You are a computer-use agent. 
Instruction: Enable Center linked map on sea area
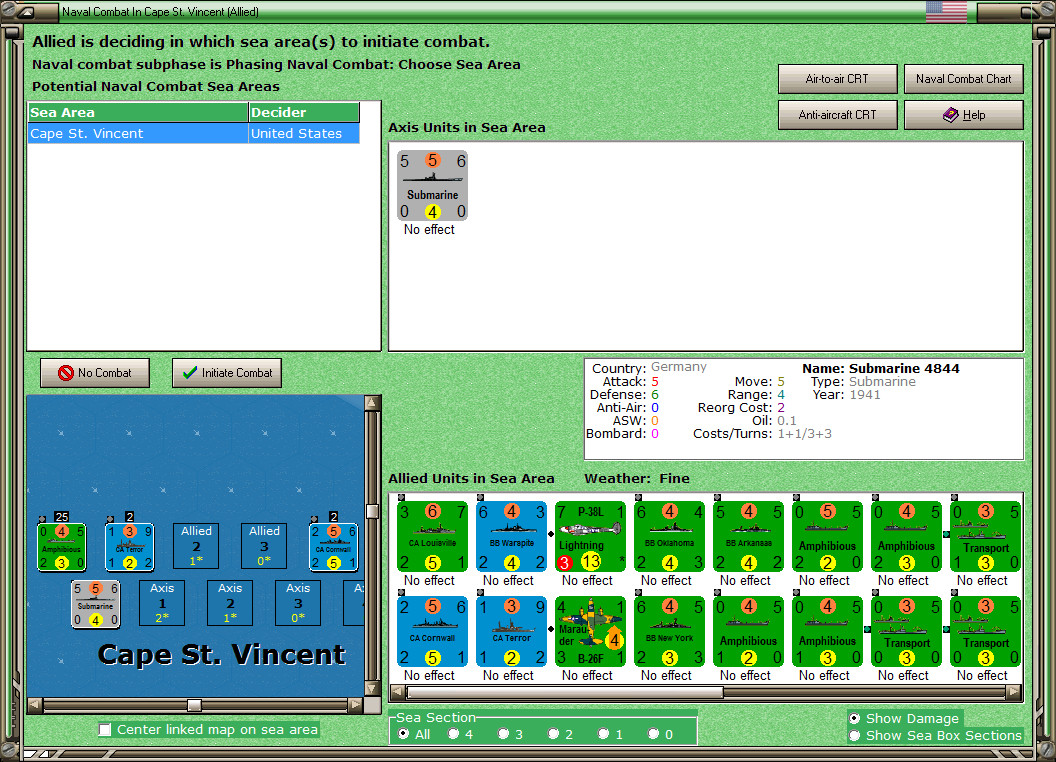point(105,730)
